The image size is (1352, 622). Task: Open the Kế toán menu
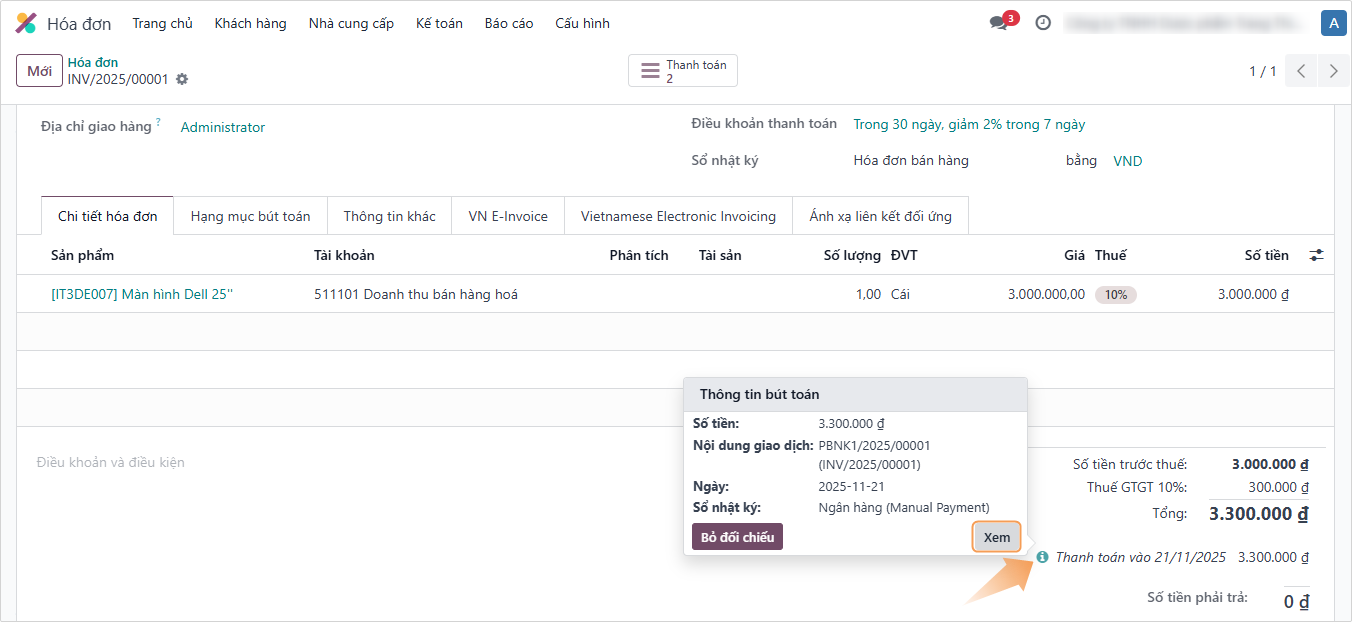[439, 23]
